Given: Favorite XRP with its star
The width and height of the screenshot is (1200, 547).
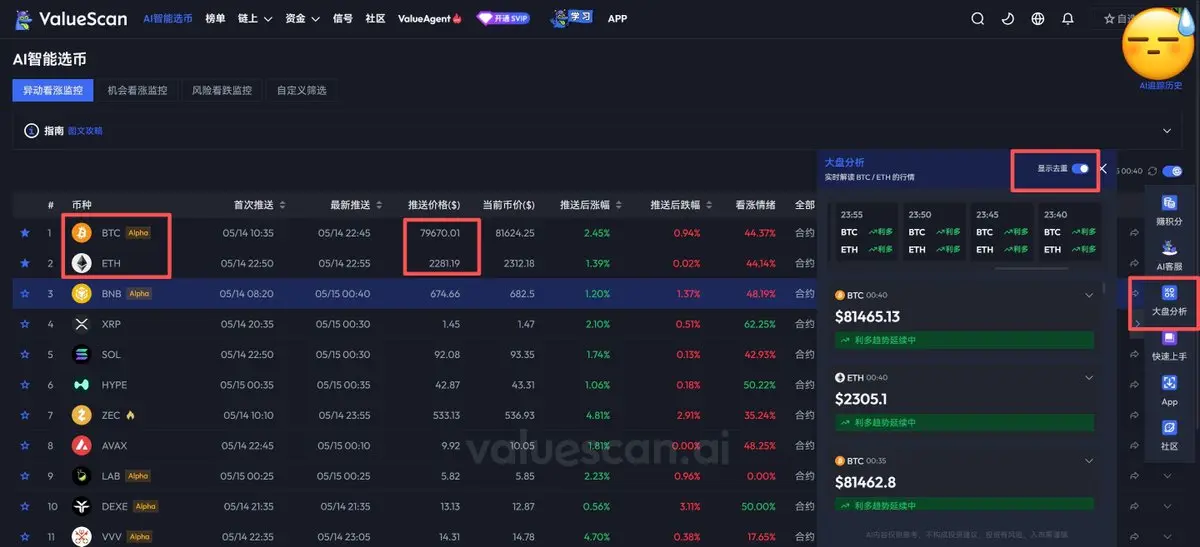Looking at the screenshot, I should click(x=25, y=324).
